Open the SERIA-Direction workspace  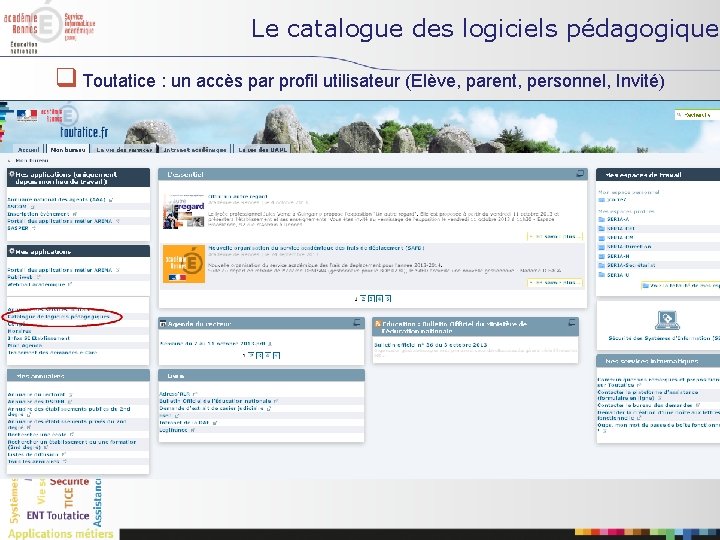pos(629,247)
